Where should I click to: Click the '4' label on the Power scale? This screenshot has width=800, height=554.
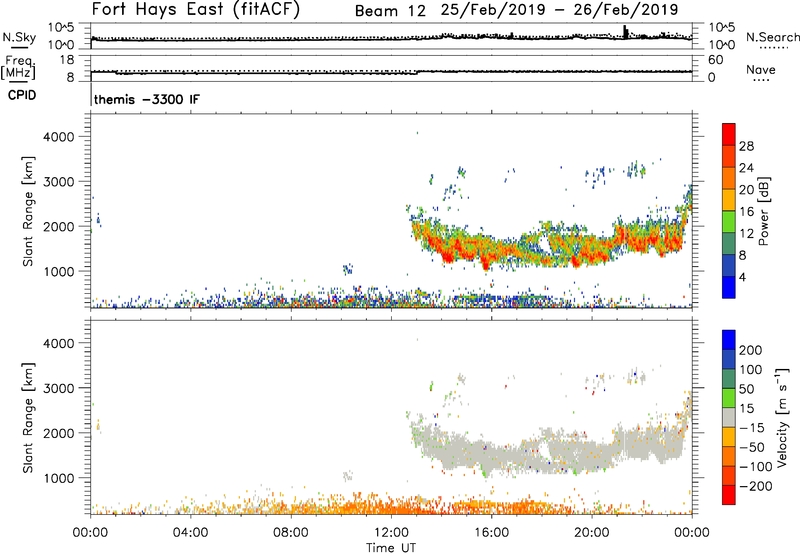pos(743,277)
